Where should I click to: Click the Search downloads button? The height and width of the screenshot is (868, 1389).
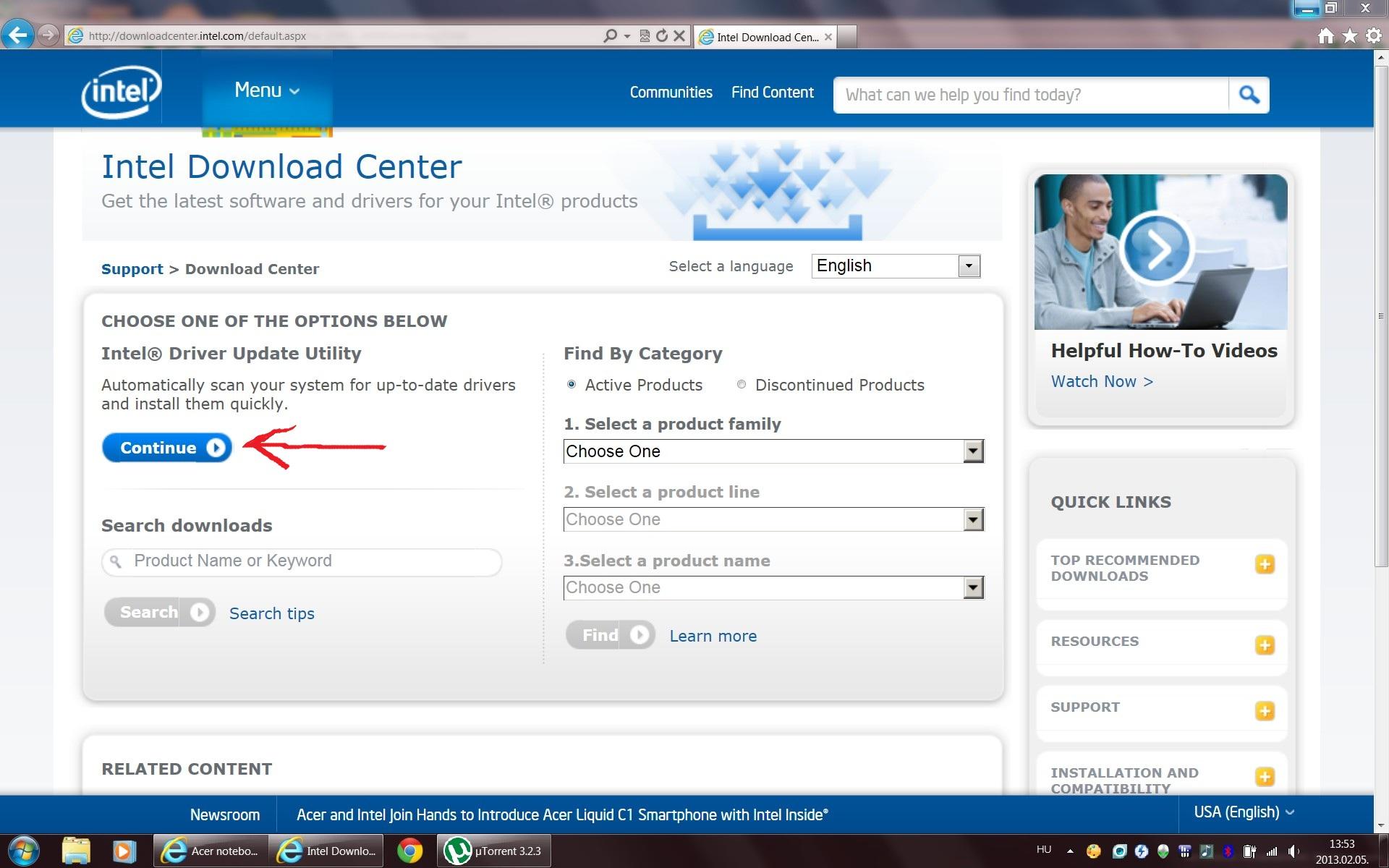(160, 613)
